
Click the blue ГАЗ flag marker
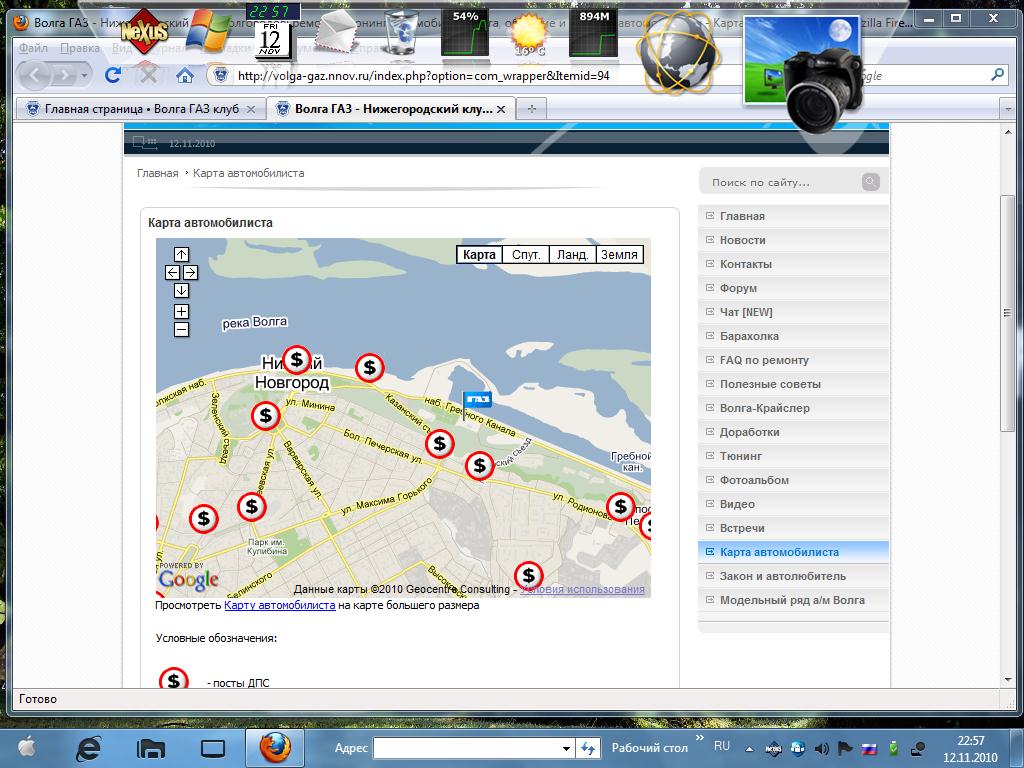[477, 400]
